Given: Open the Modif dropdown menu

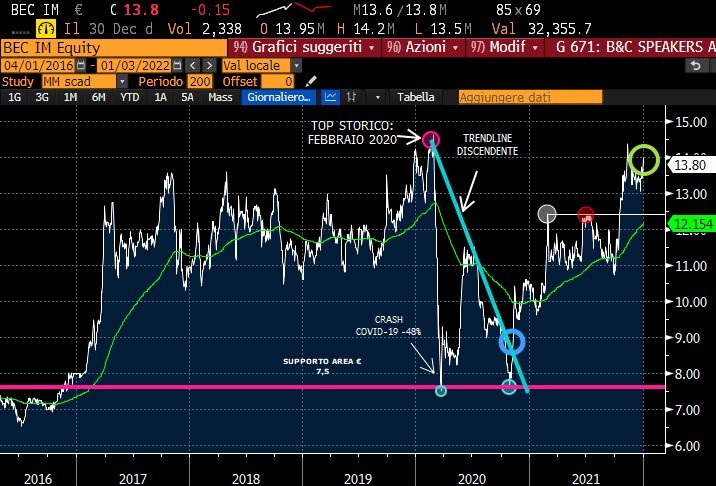Looking at the screenshot, I should click(505, 47).
